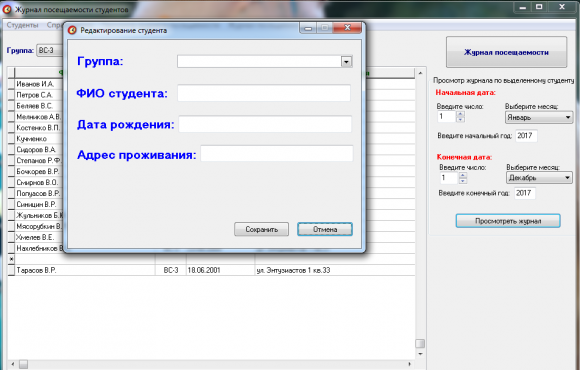Click the Отмена button
The height and width of the screenshot is (370, 580).
coord(325,229)
